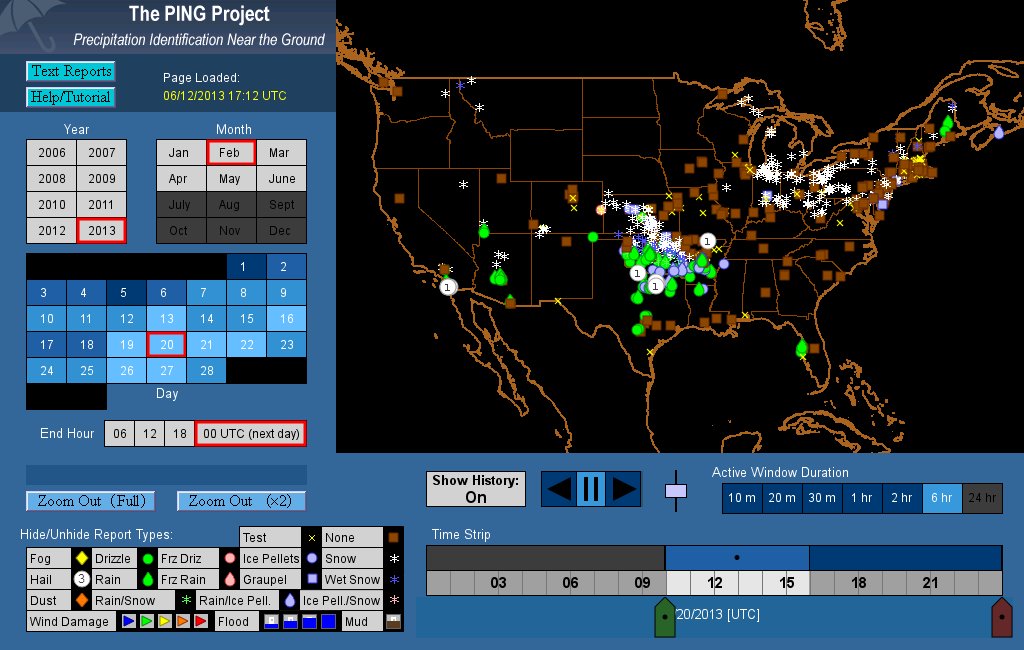Screen dimensions: 1024x650
Task: Click the Zoom Out (Full) button
Action: coord(91,501)
